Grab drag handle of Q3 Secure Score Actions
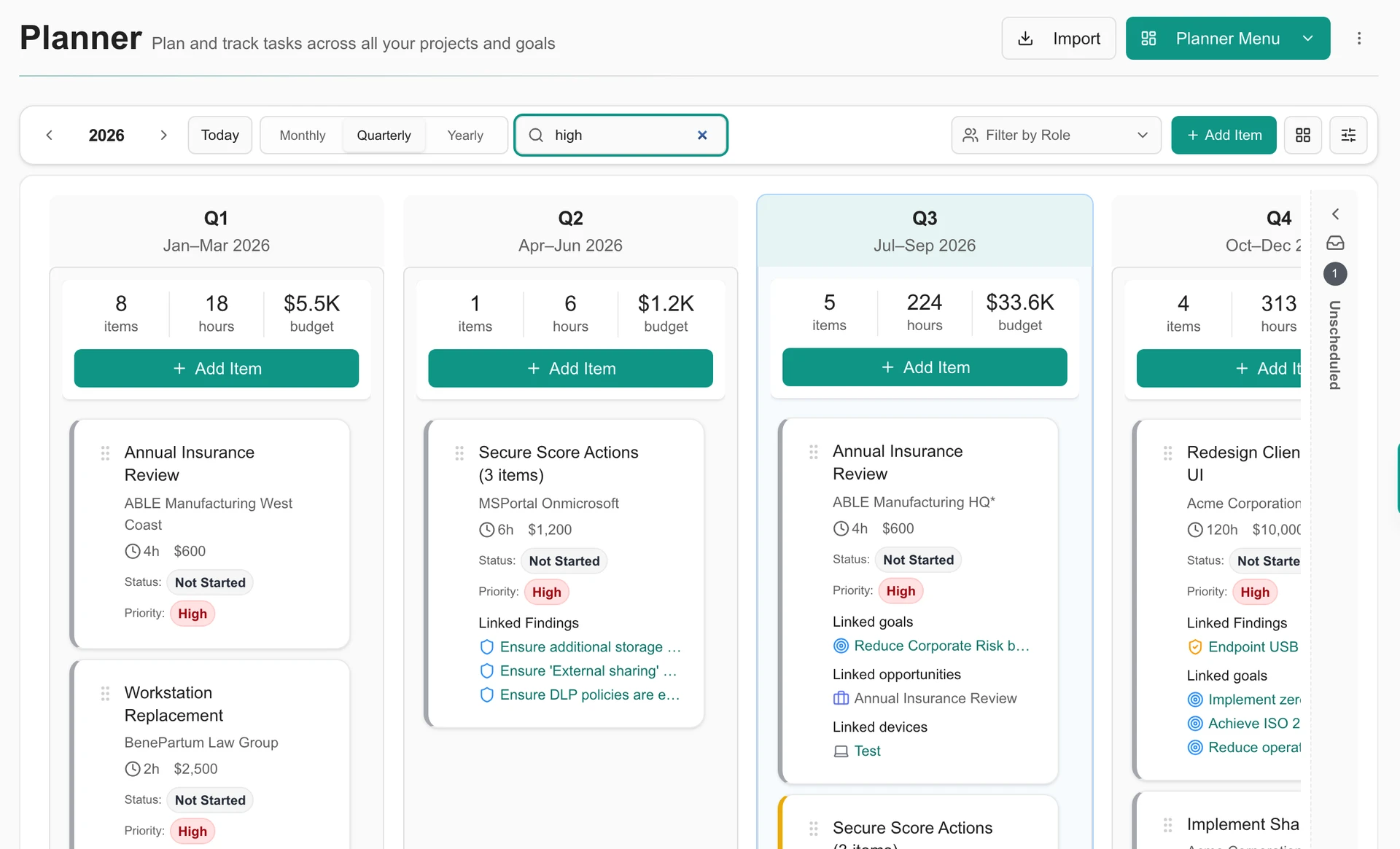 814,829
